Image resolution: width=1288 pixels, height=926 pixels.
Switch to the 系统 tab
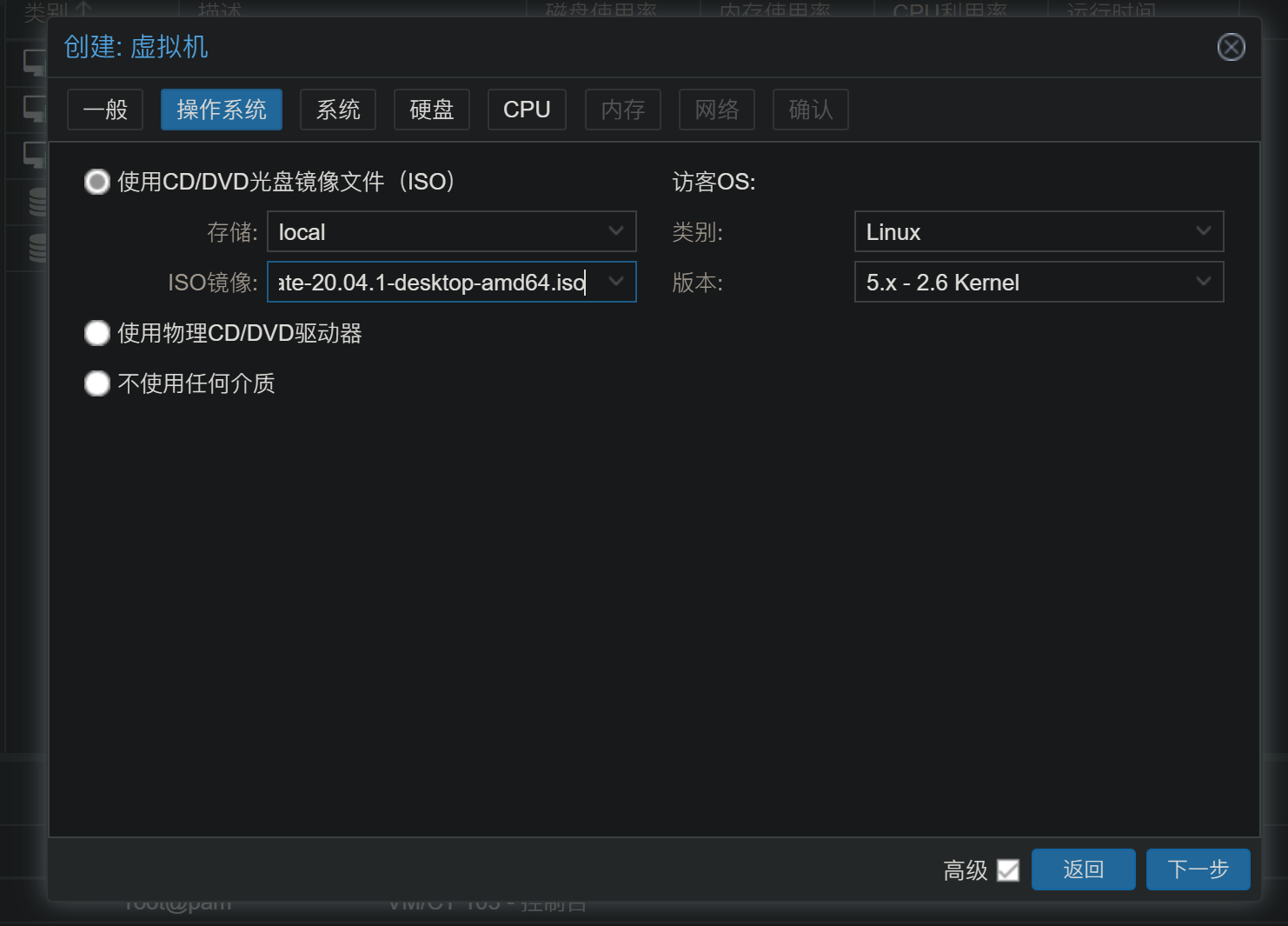click(338, 110)
